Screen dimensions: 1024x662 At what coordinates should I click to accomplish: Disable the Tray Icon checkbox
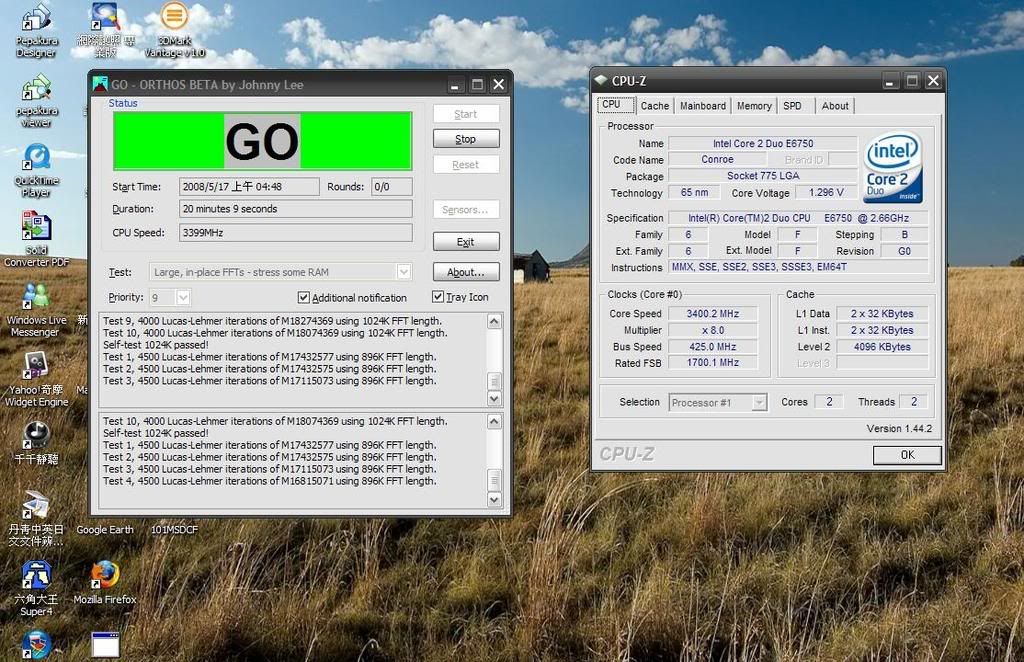tap(437, 296)
